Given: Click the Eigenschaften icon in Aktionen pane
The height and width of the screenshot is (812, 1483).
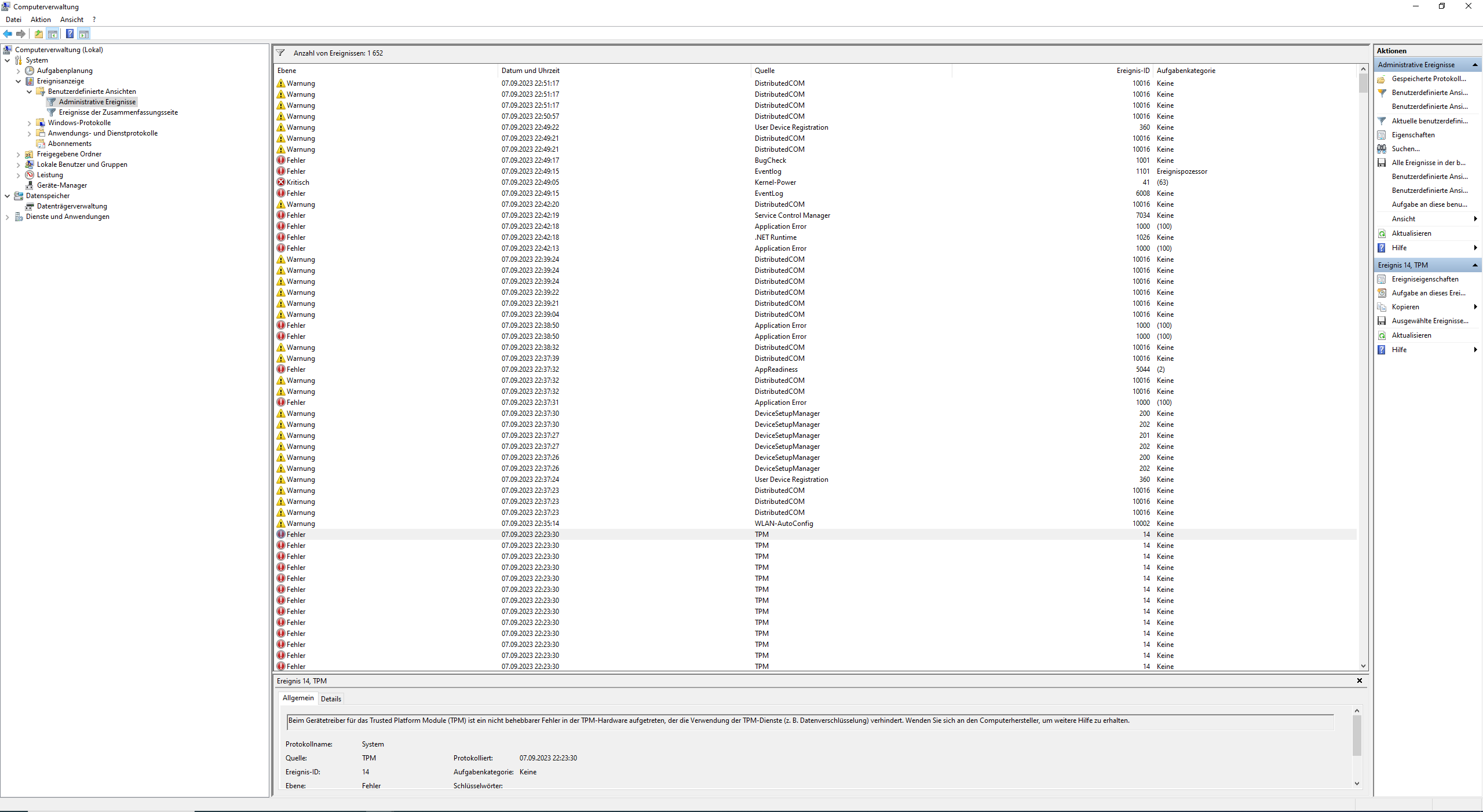Looking at the screenshot, I should click(x=1382, y=135).
